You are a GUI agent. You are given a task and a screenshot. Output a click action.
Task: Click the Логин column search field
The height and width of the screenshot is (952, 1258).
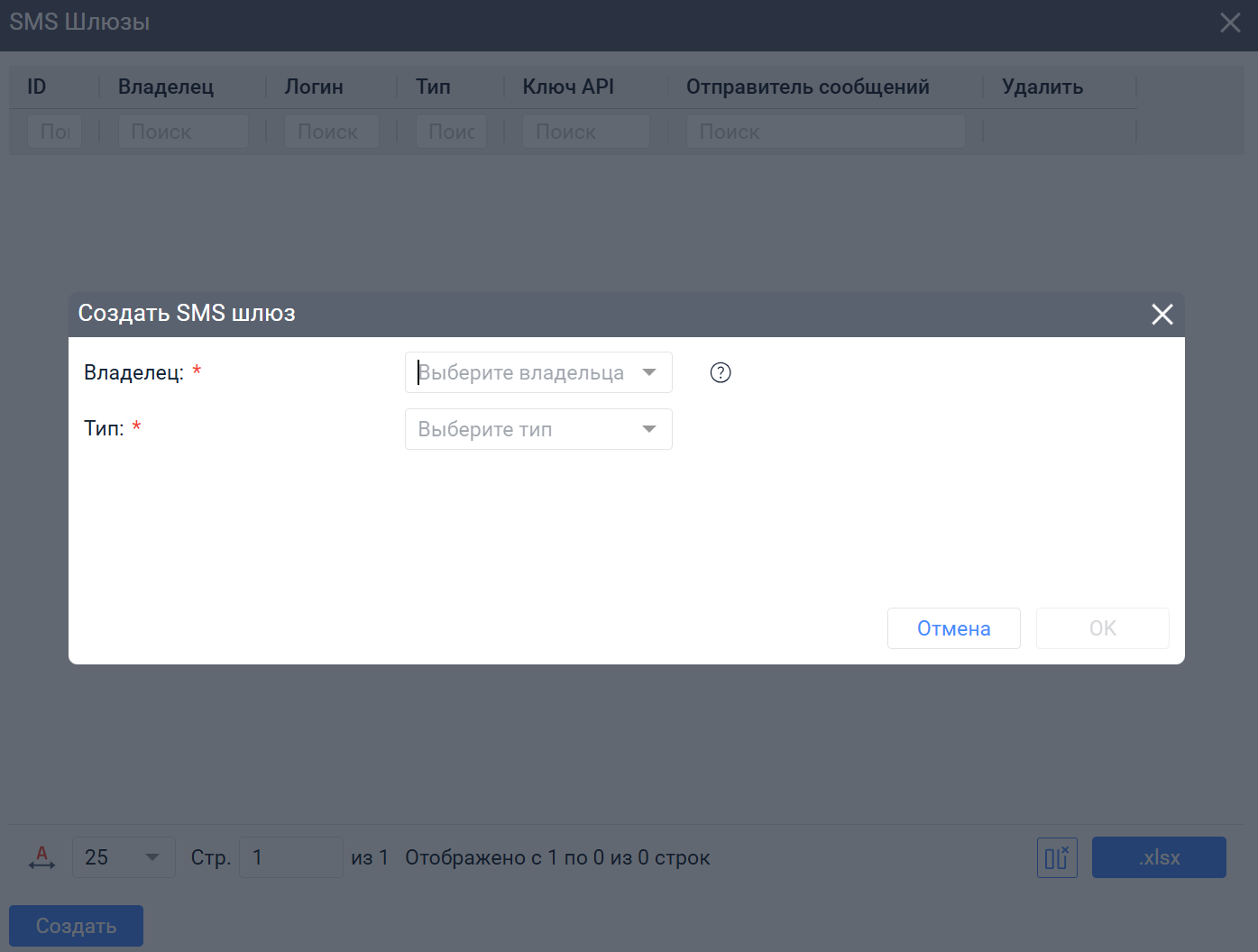pos(331,132)
